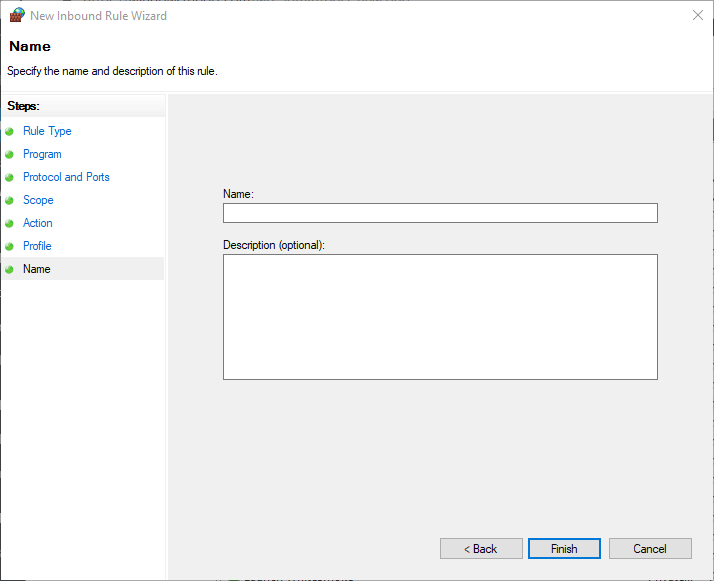The image size is (714, 581).
Task: Select the green bullet beside Protocol and Ports
Action: coord(10,177)
